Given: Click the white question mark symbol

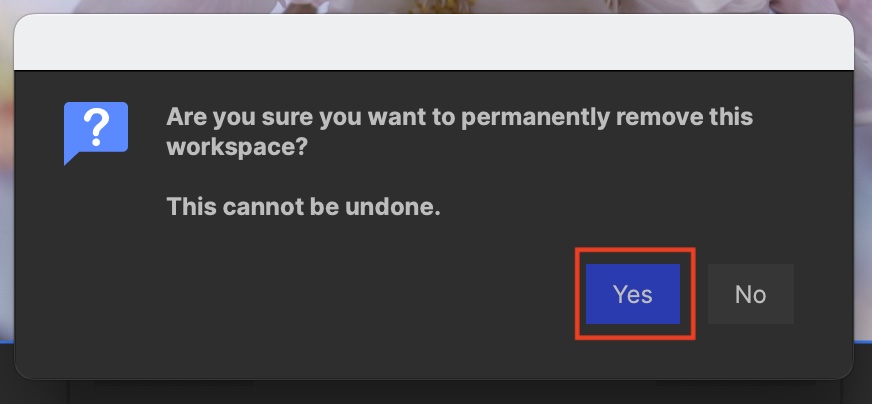Looking at the screenshot, I should pyautogui.click(x=95, y=127).
